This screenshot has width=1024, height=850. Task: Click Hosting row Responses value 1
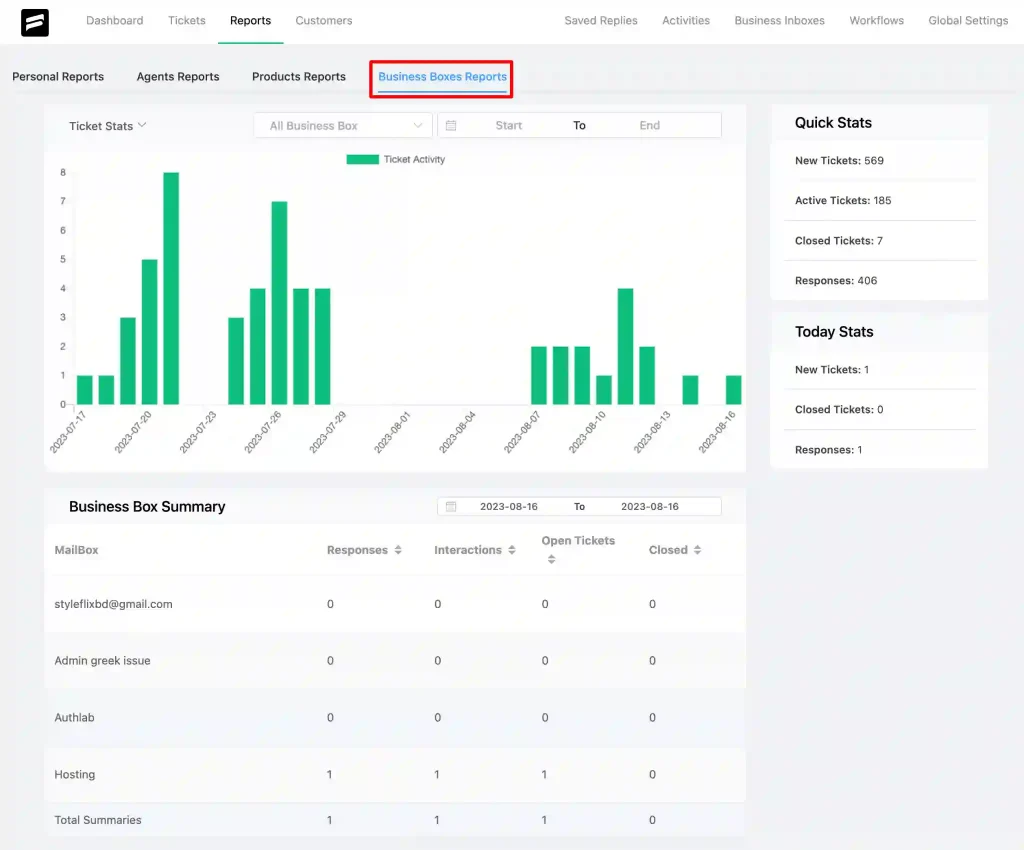(x=329, y=774)
